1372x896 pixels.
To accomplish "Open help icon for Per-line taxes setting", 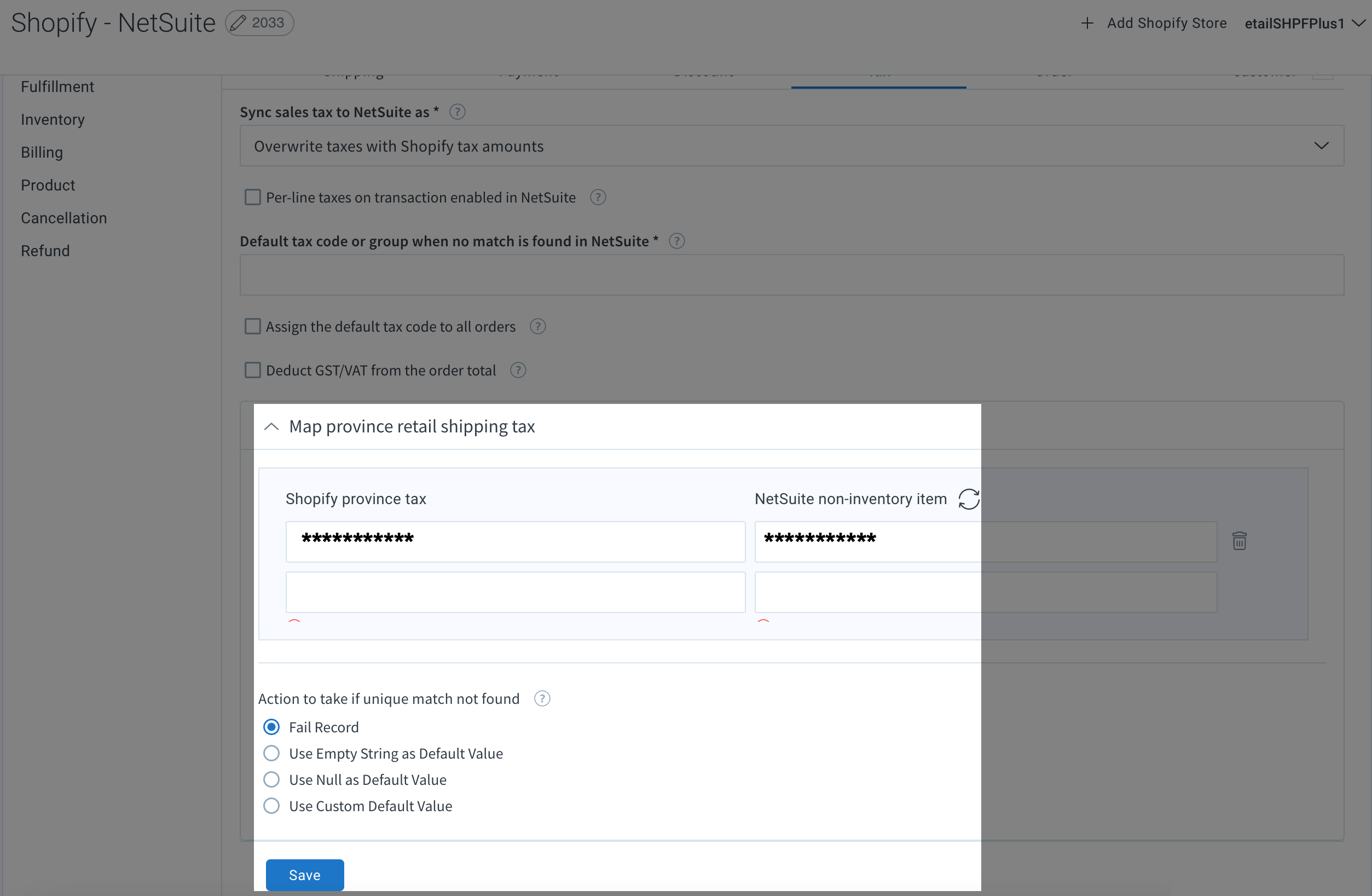I will tap(598, 197).
